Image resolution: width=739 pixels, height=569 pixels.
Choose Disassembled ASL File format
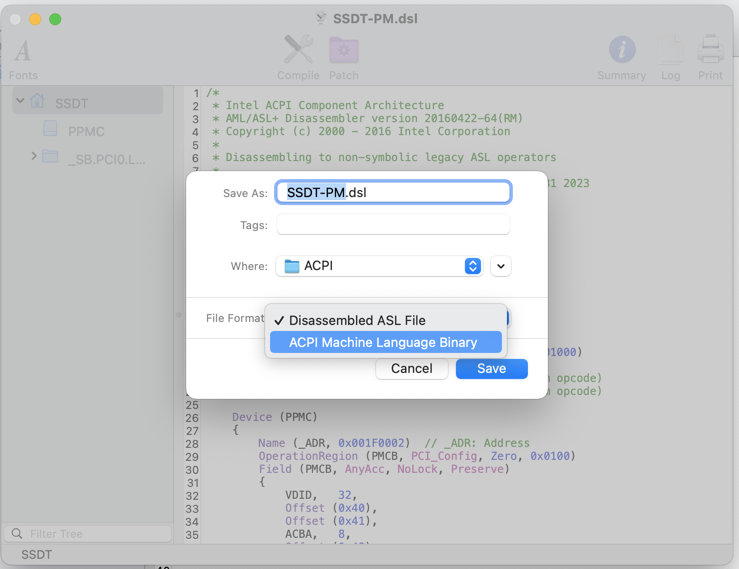click(x=386, y=321)
